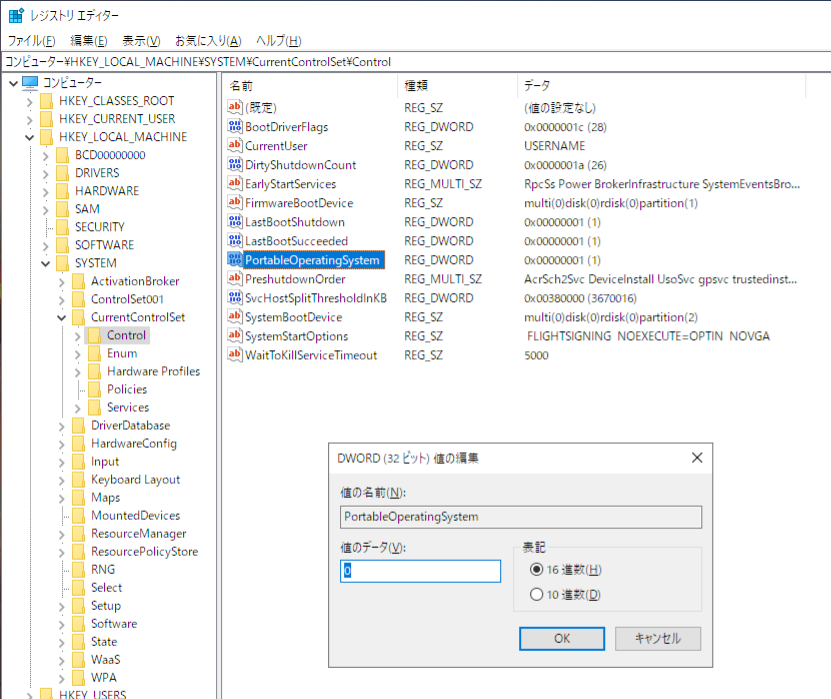The height and width of the screenshot is (699, 831).
Task: Click the CurrentUser string value icon
Action: pyautogui.click(x=235, y=145)
